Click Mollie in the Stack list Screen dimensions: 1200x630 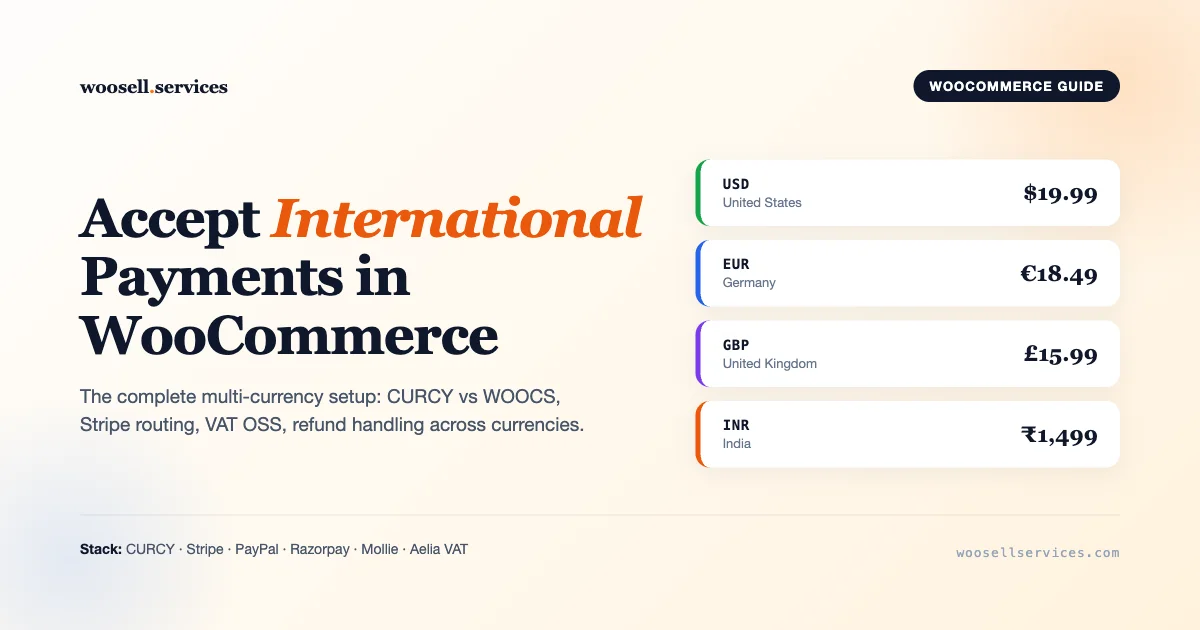380,549
